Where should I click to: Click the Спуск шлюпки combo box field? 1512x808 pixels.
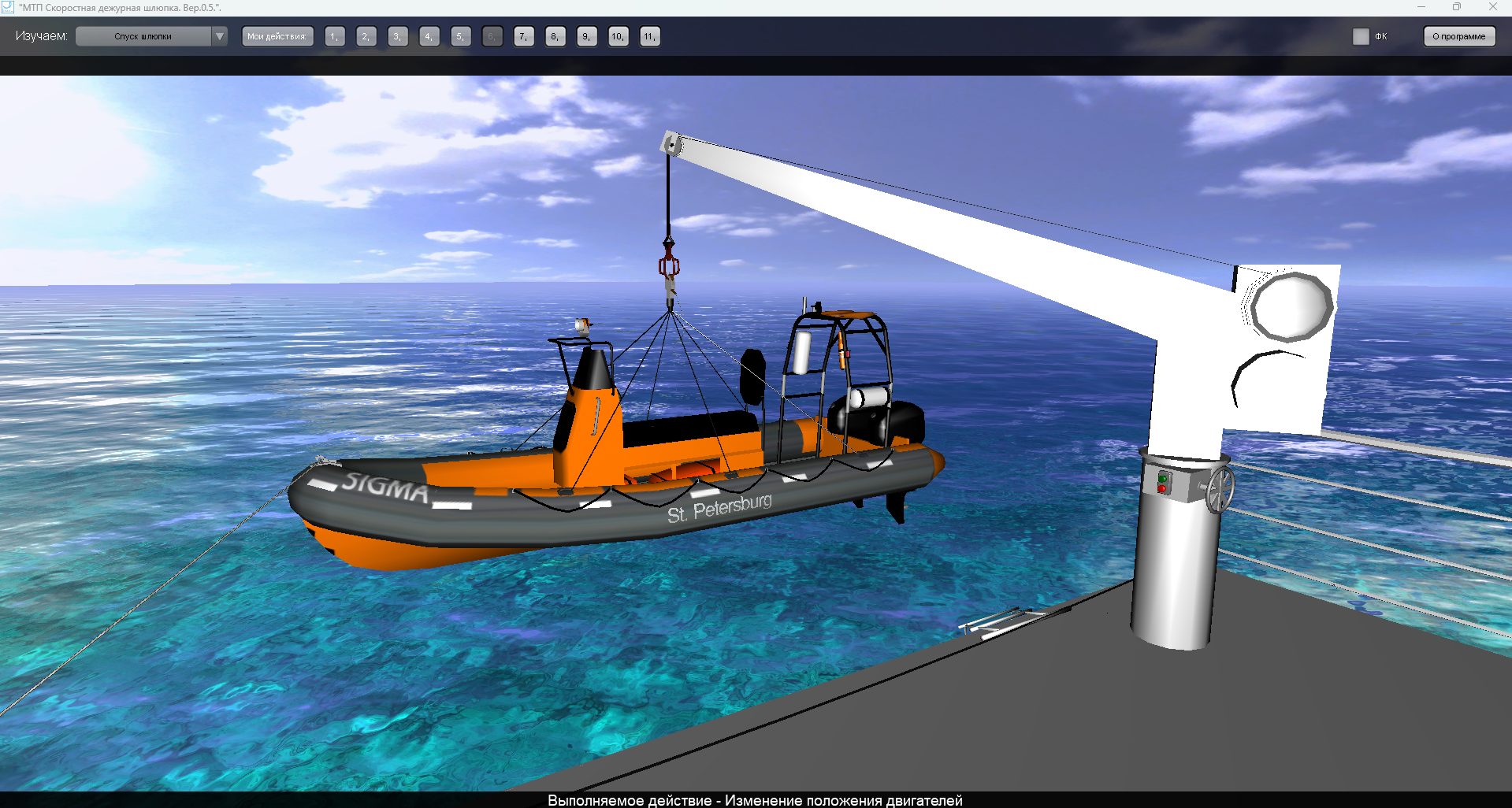click(x=143, y=36)
